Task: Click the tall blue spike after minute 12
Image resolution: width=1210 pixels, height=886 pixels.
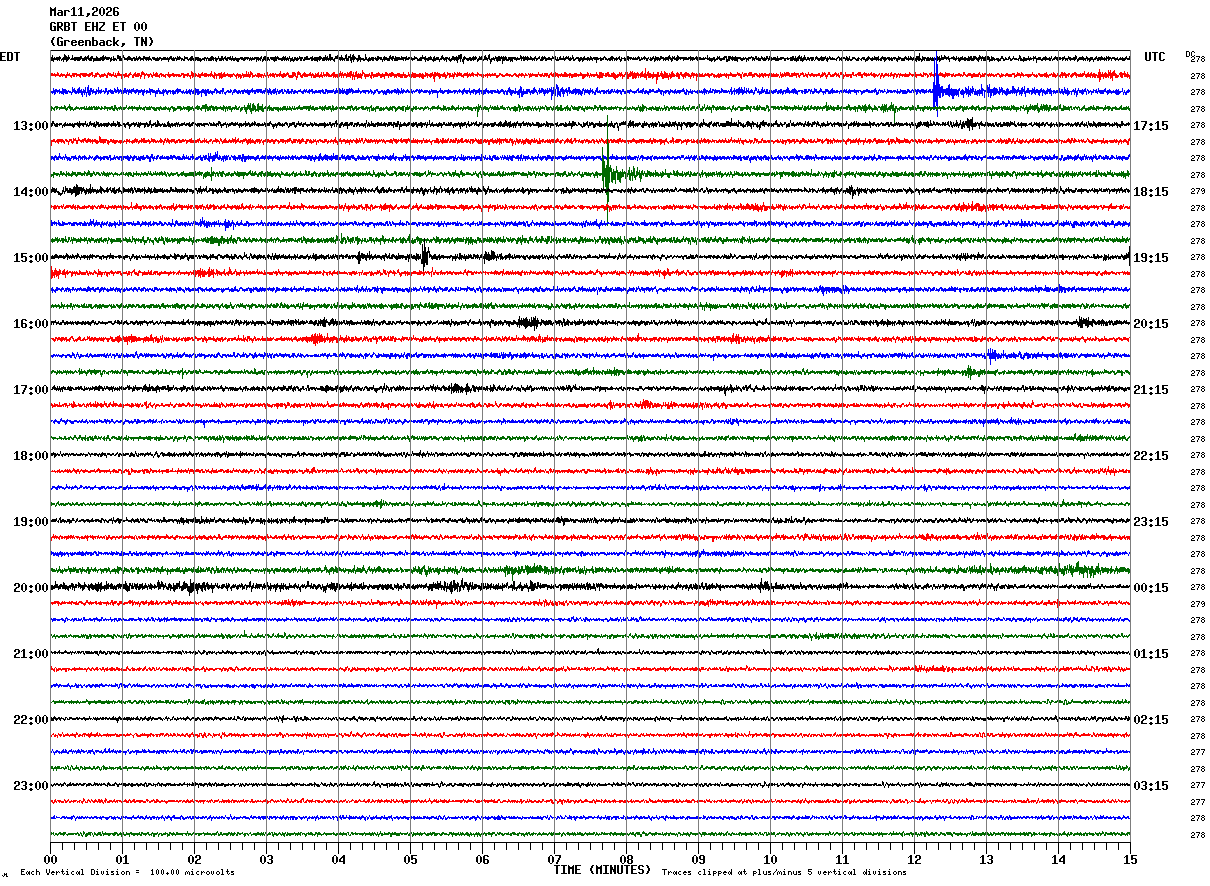Action: coord(936,82)
